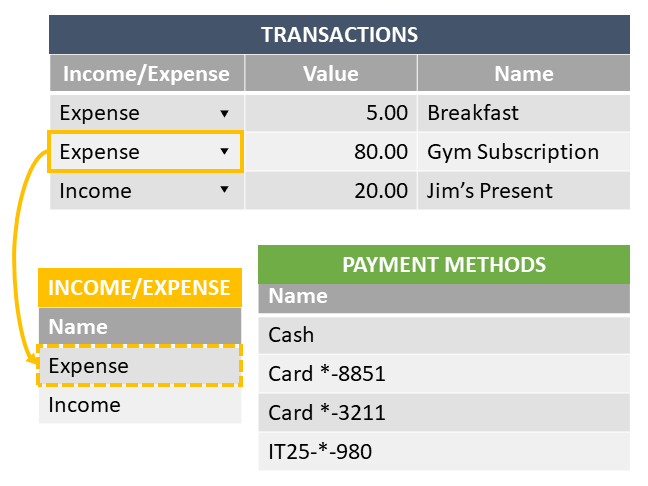Screen dimensions: 648x486
Task: Click the TRANSACTIONS table title
Action: [339, 35]
